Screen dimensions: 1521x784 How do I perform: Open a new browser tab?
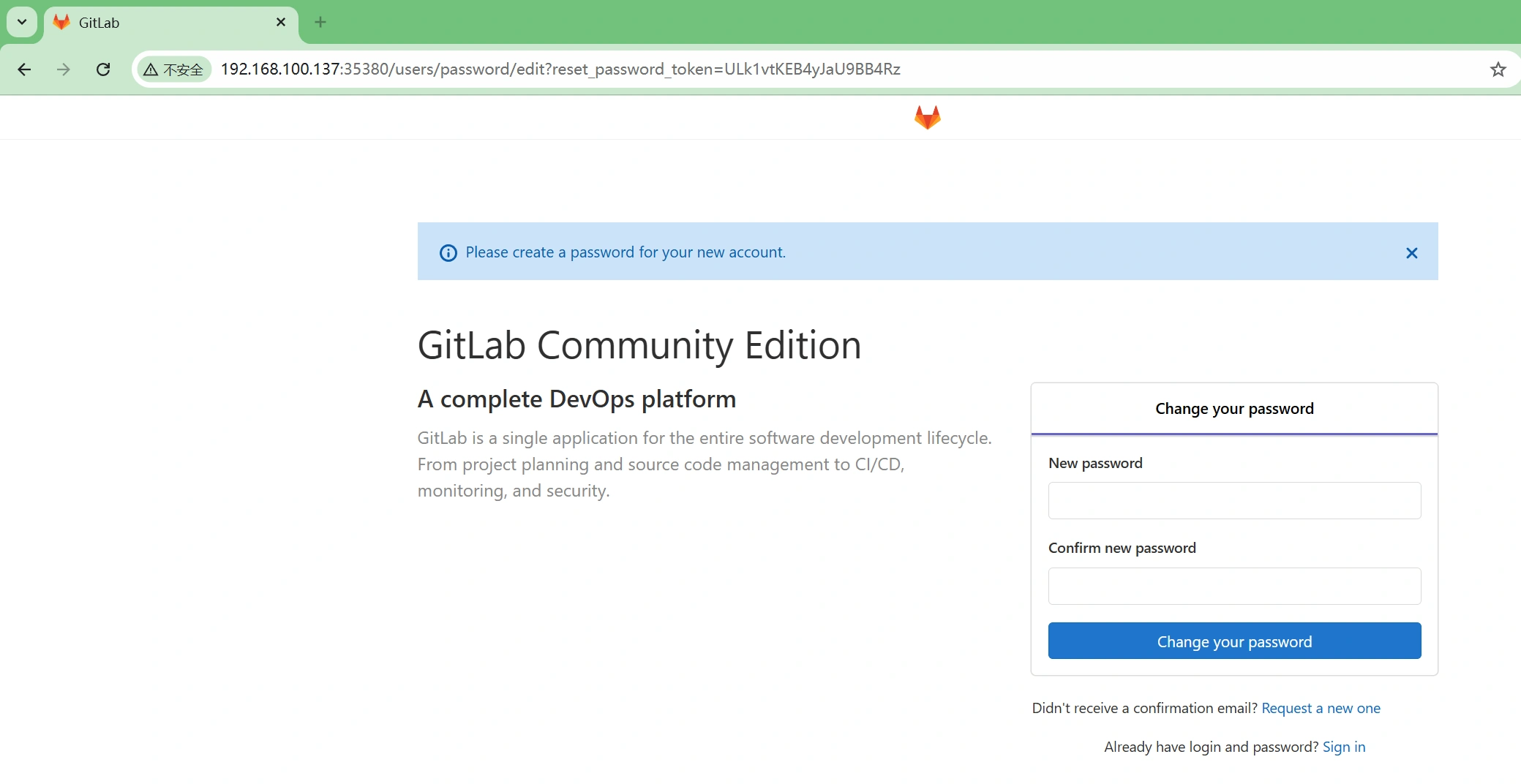[320, 23]
